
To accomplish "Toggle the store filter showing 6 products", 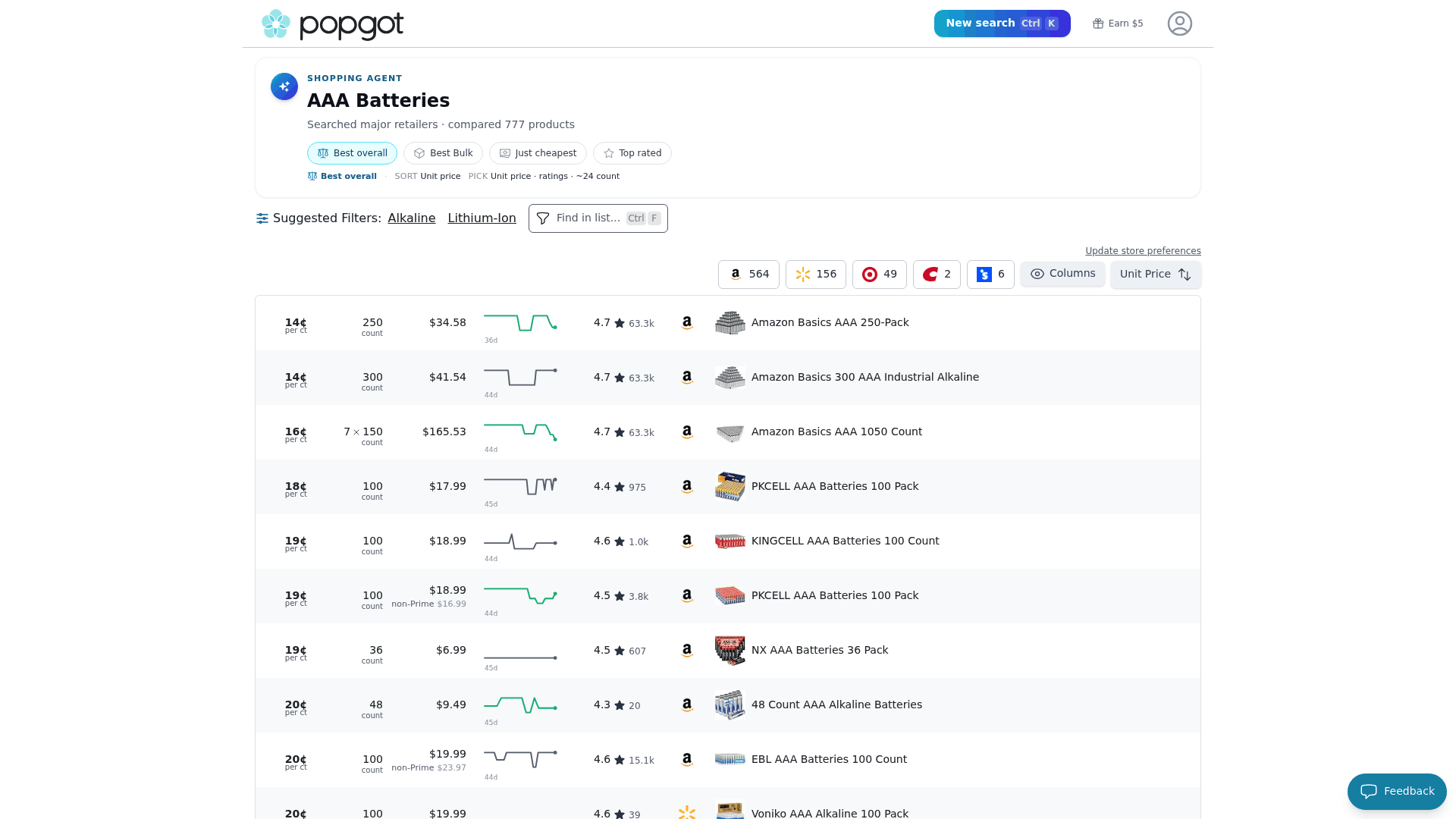I will coord(990,275).
